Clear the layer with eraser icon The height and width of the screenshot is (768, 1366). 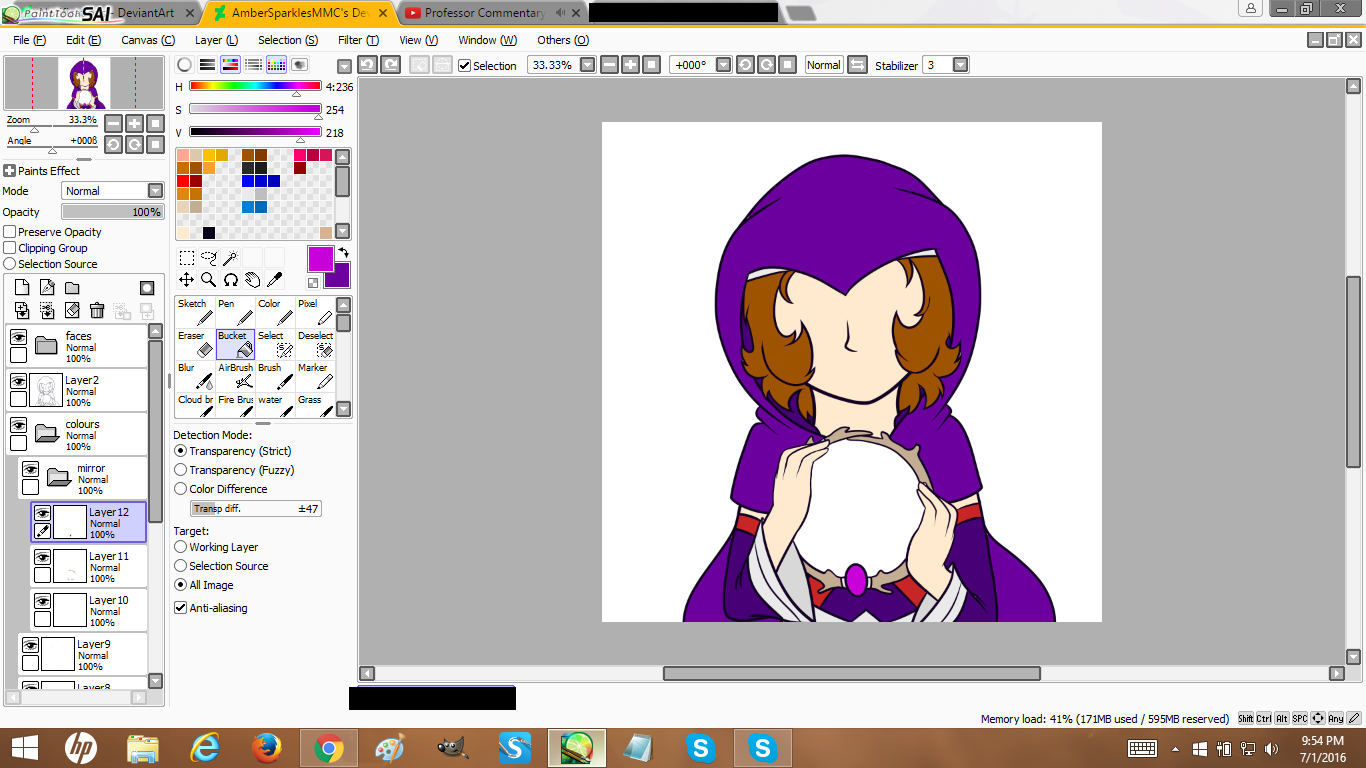(72, 311)
